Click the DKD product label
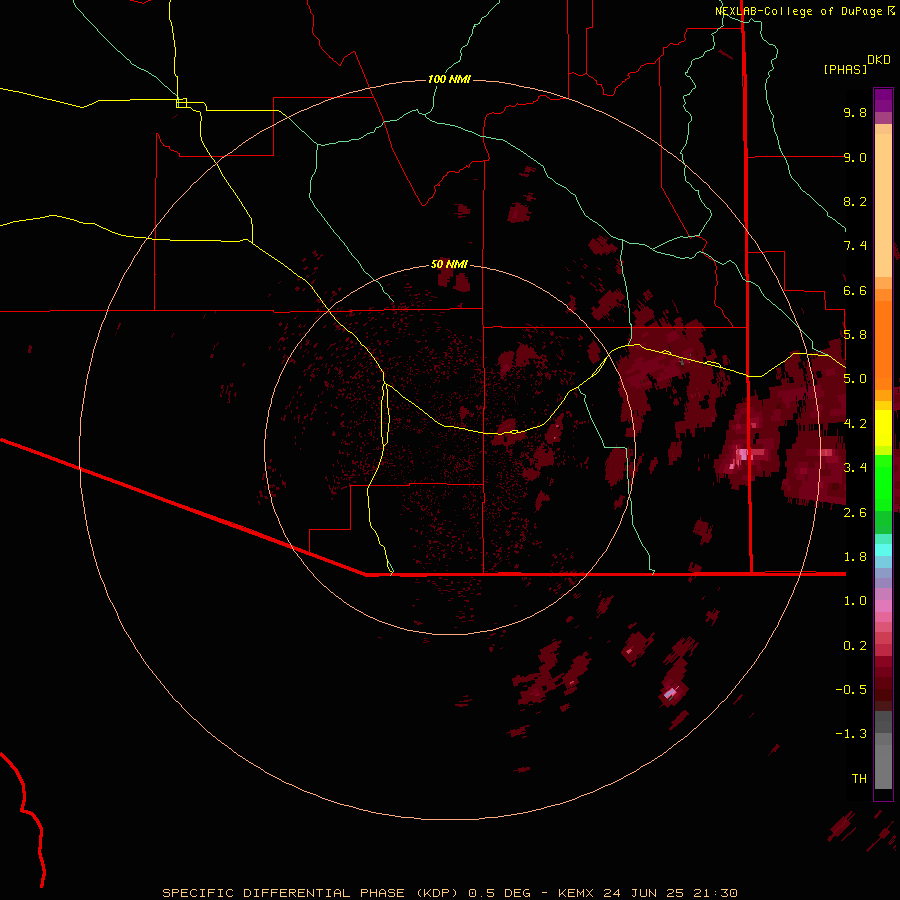900x900 pixels. (878, 60)
